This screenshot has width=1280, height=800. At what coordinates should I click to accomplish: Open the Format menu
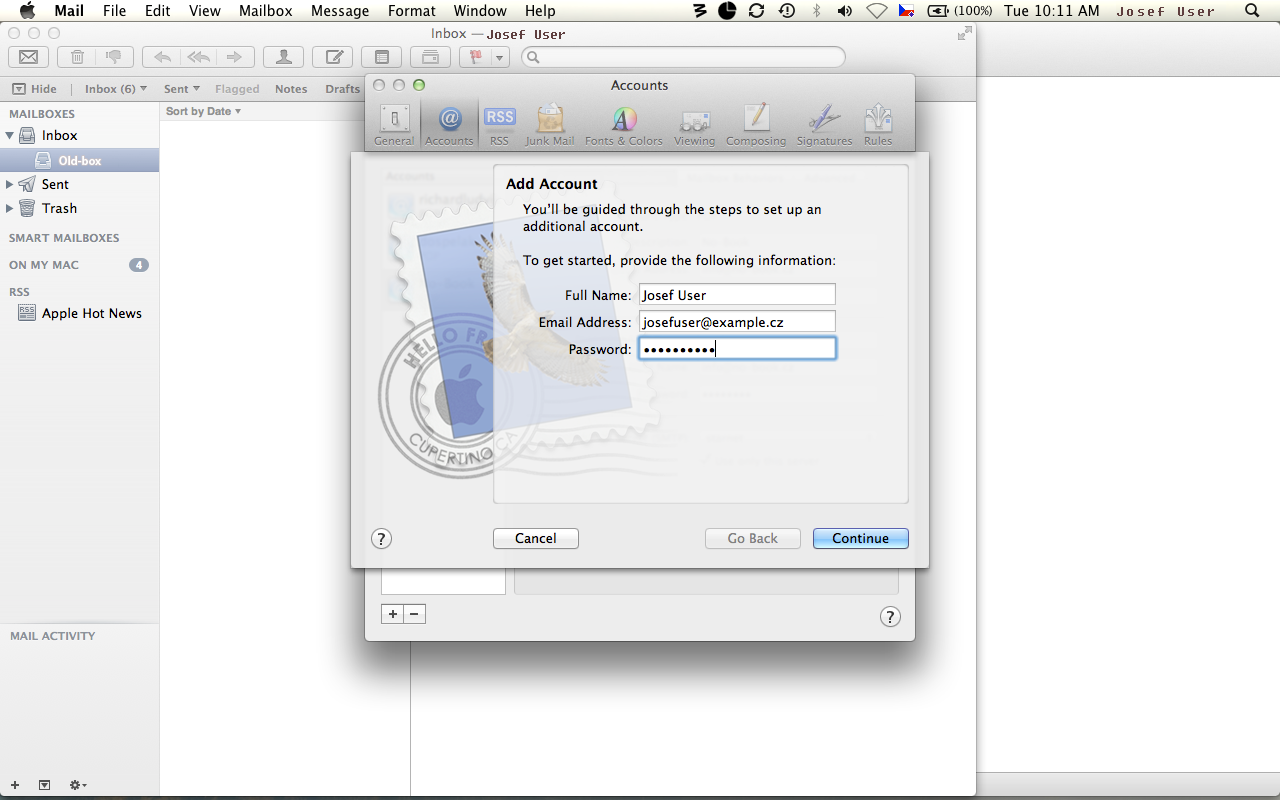pyautogui.click(x=412, y=11)
